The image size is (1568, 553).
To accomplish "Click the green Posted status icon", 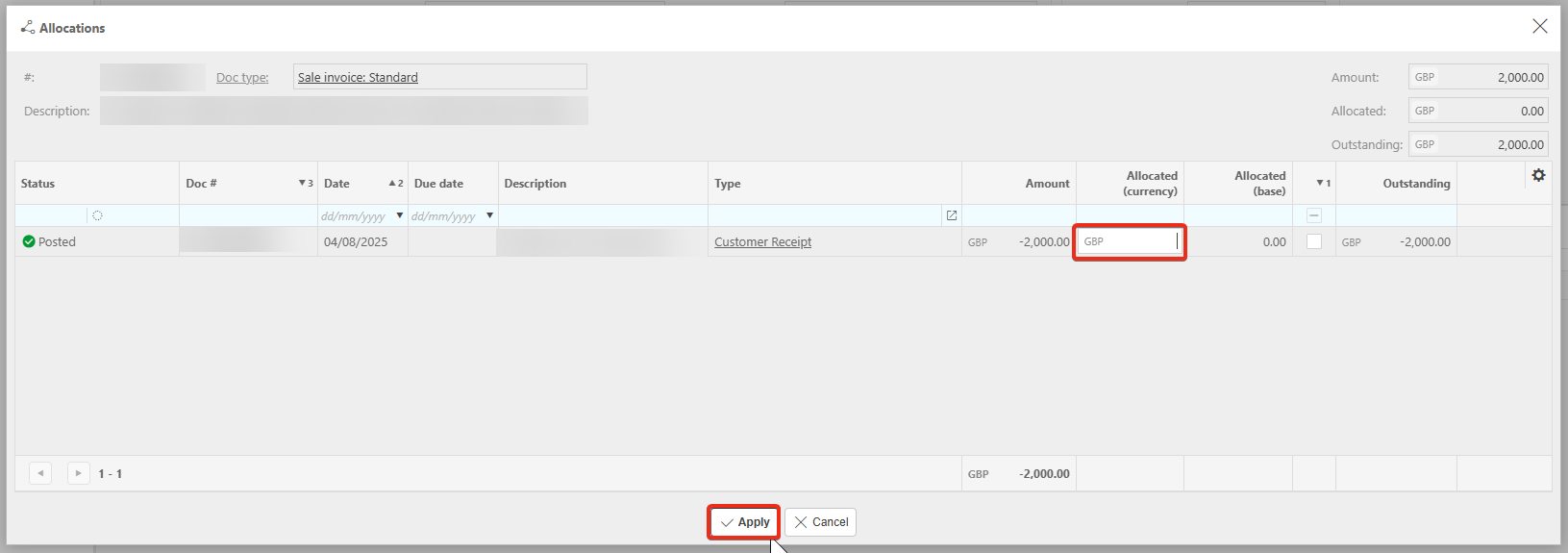I will pos(29,241).
